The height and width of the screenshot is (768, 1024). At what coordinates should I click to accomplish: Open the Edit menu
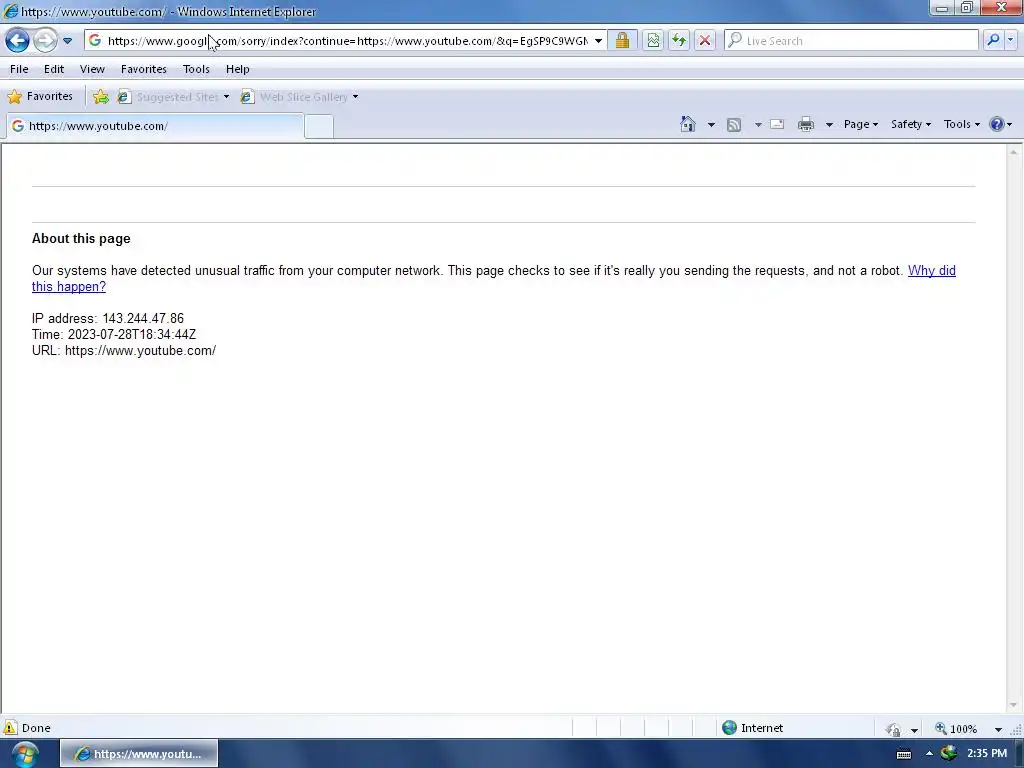(54, 69)
